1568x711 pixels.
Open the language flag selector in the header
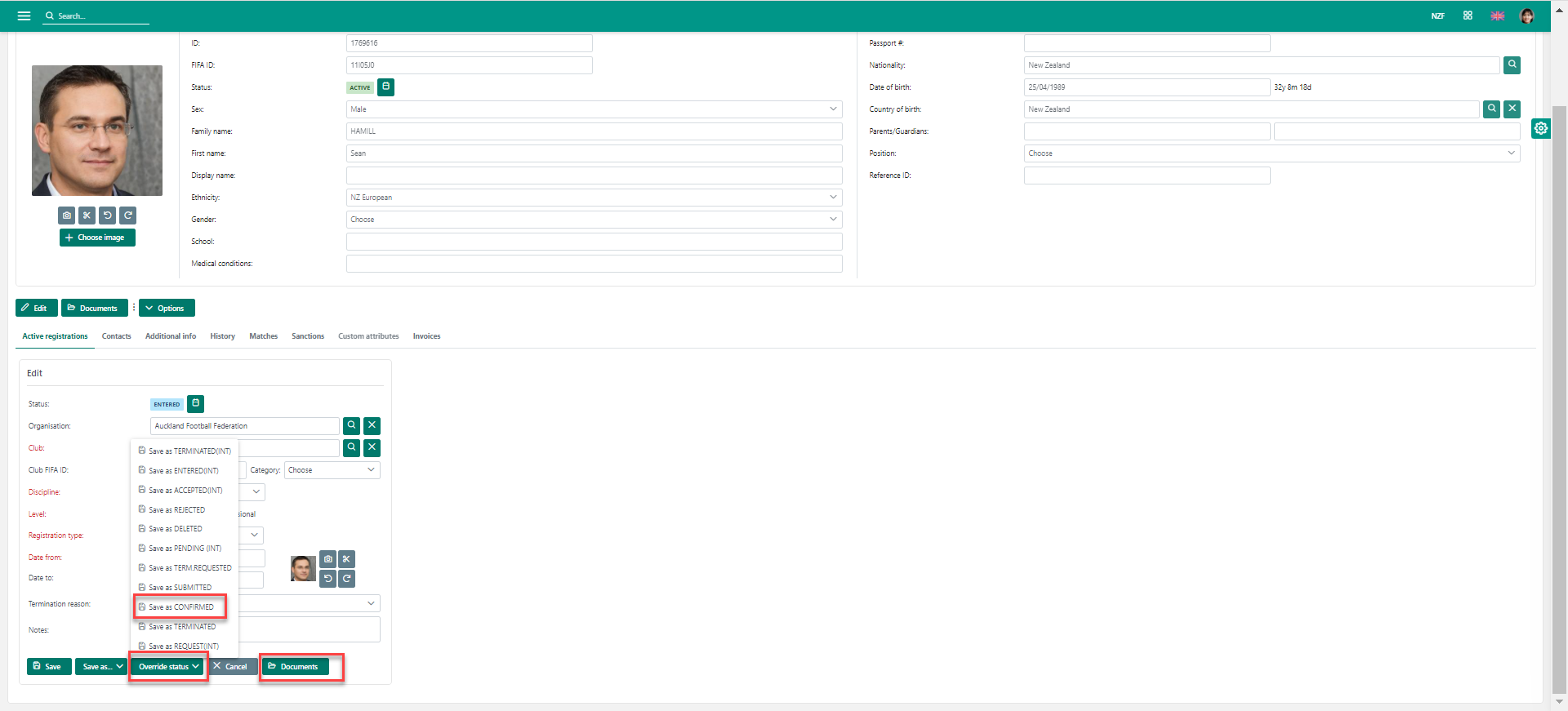tap(1497, 16)
